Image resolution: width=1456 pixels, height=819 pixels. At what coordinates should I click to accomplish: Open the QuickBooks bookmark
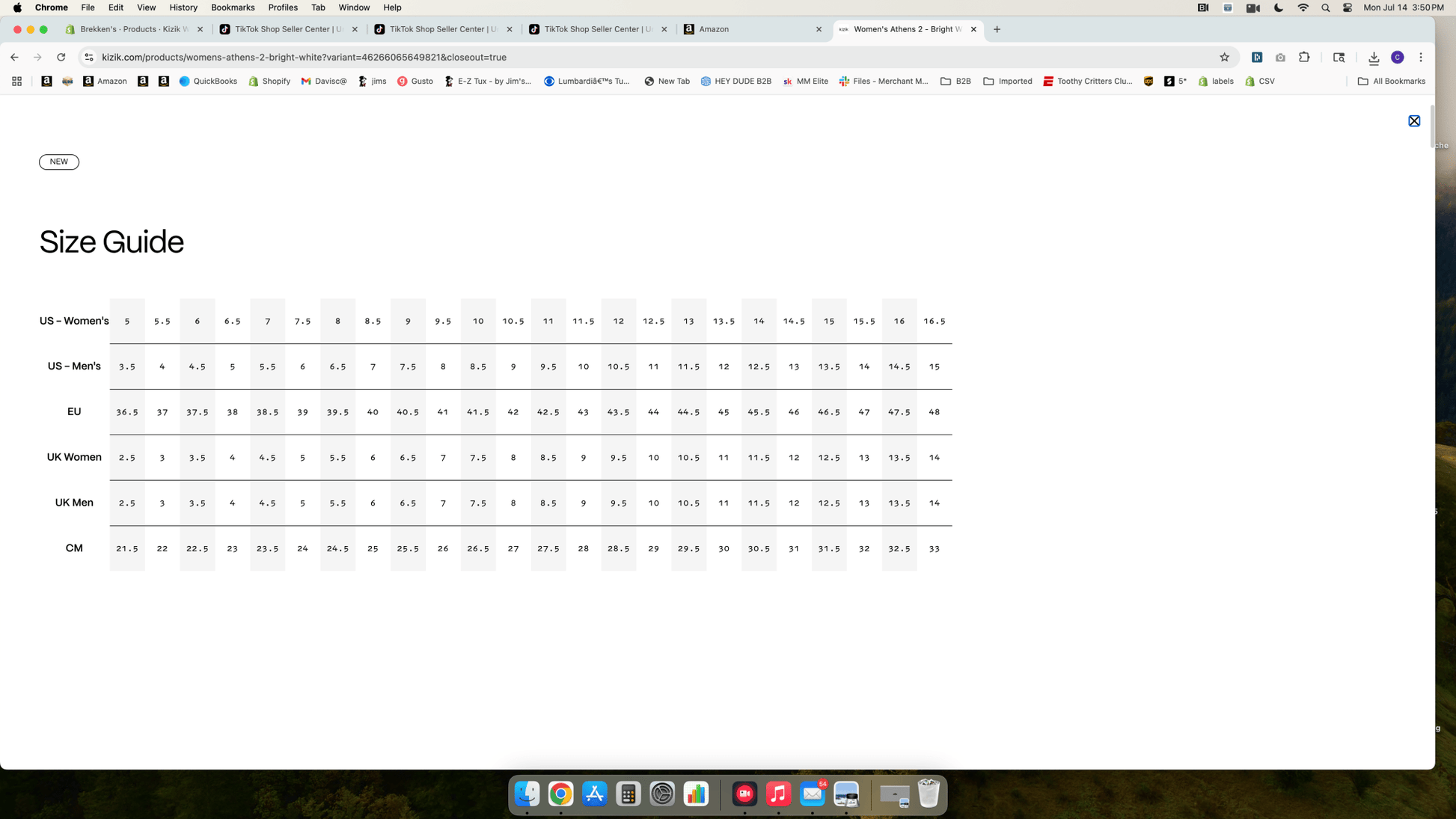tap(208, 81)
